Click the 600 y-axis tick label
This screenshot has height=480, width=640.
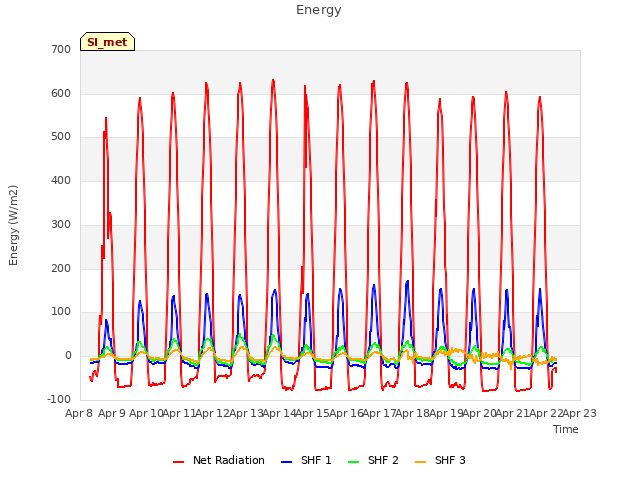click(x=61, y=93)
